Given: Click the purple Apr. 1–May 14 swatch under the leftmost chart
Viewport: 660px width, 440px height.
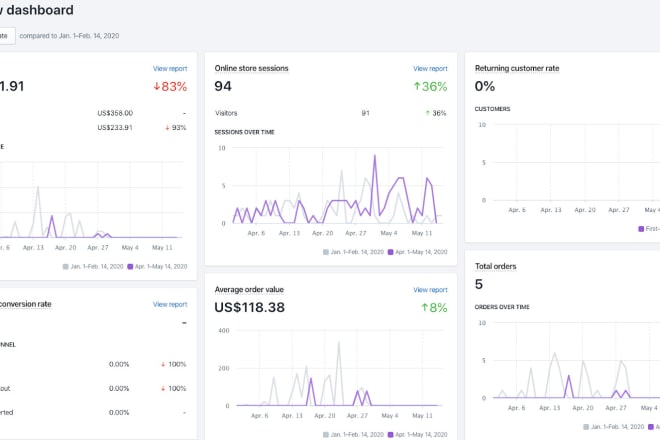Looking at the screenshot, I should click(x=130, y=267).
